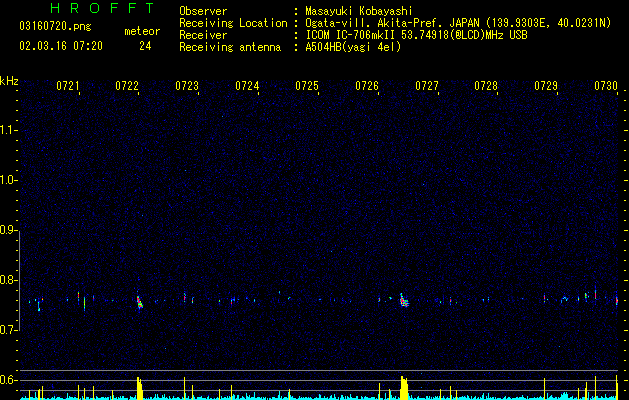Click the 0724 time marker

pos(247,86)
